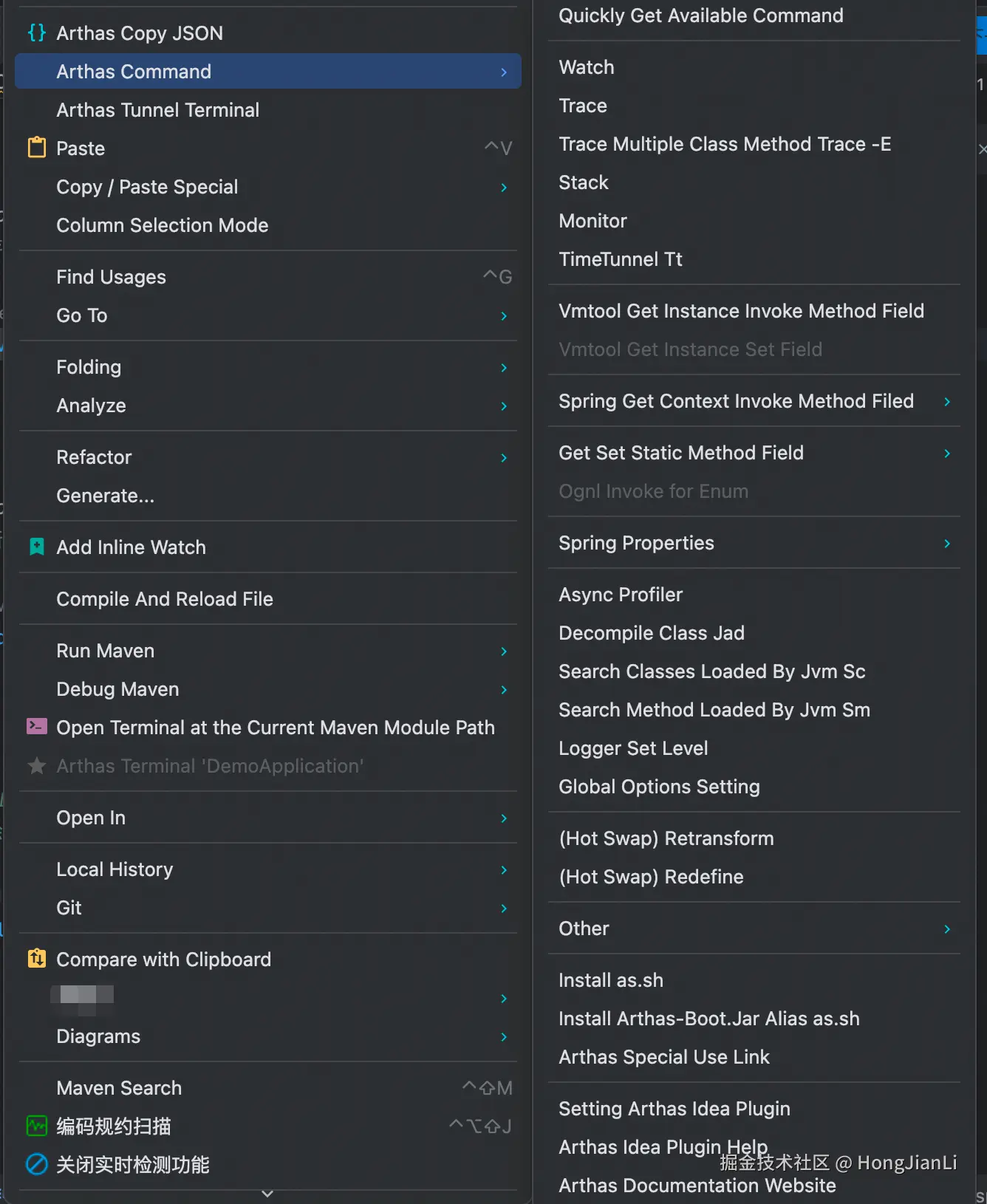Click the terminal icon for Maven Module Path
This screenshot has height=1204, width=987.
[36, 727]
